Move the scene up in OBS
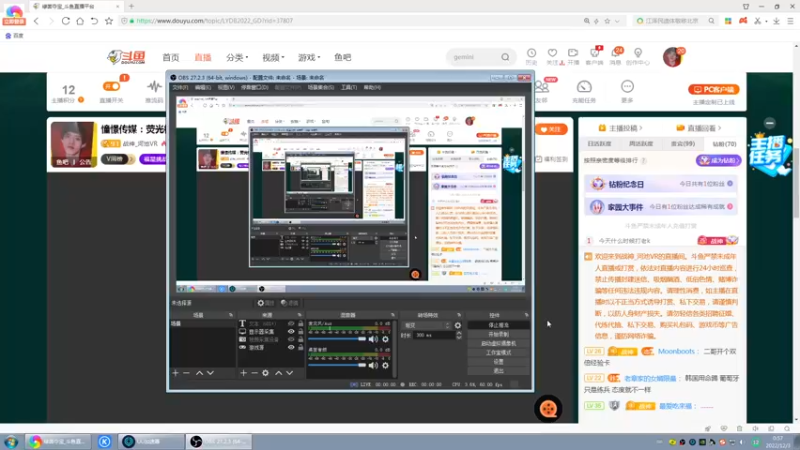Viewport: 800px width, 450px height. 199,373
